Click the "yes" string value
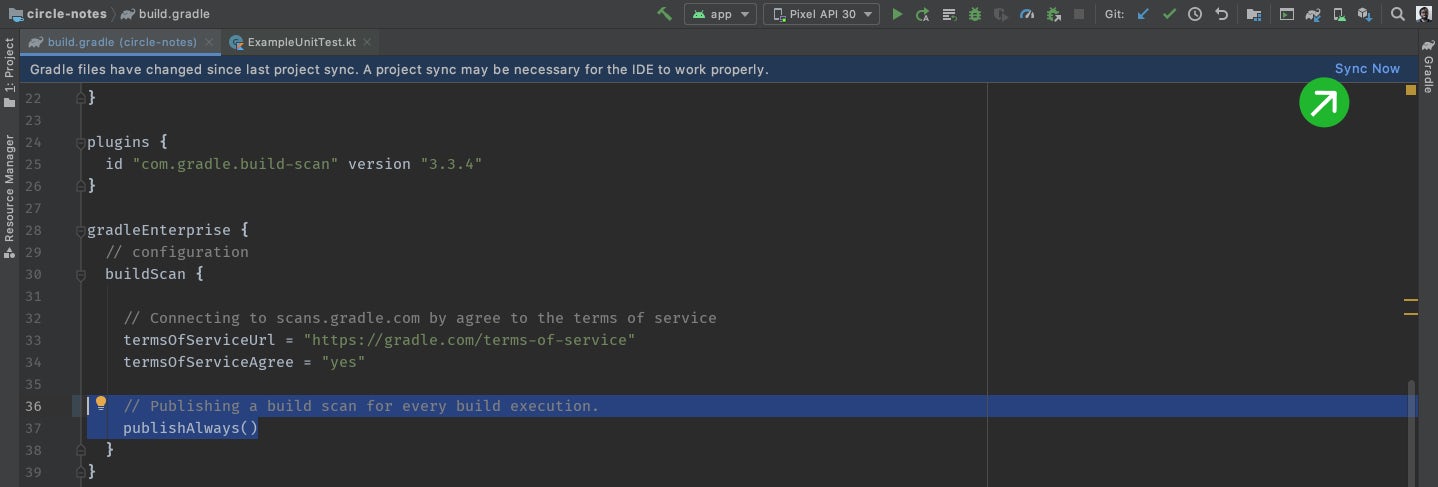The width and height of the screenshot is (1438, 487). [343, 362]
